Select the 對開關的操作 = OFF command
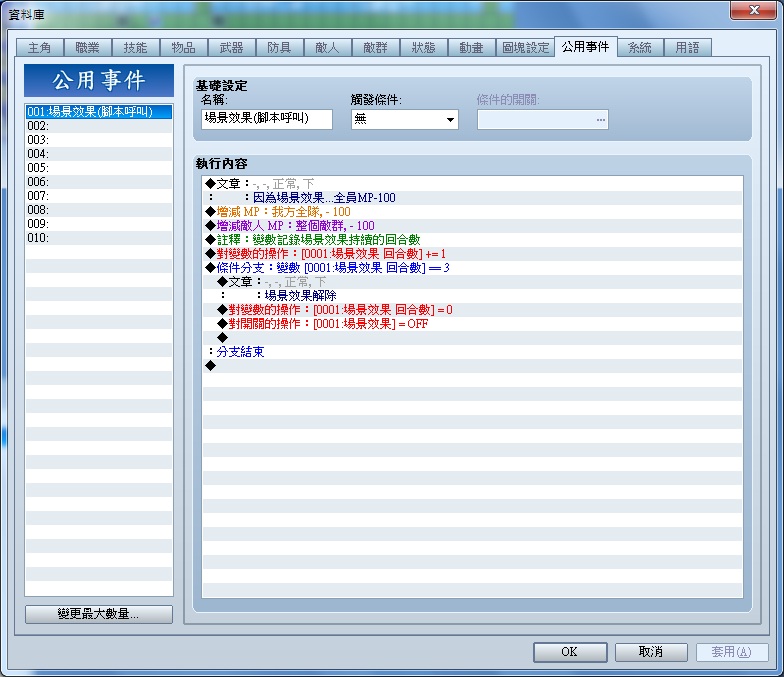Viewport: 784px width, 677px height. point(472,324)
